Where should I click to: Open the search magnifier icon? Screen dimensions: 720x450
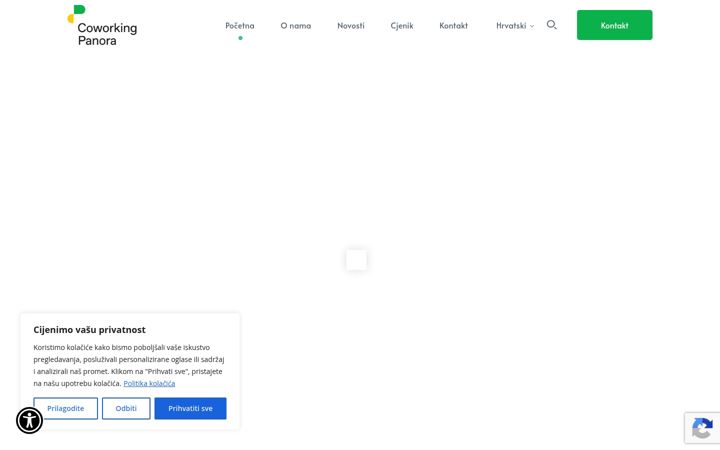point(551,25)
